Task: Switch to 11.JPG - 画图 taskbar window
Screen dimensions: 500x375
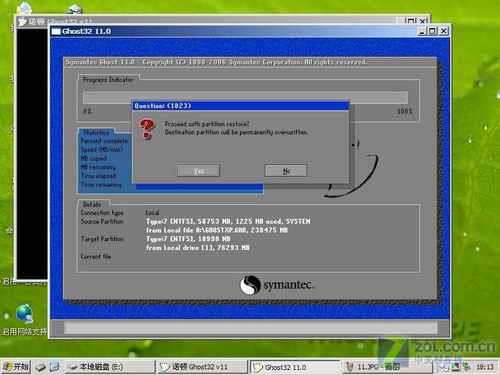Action: [387, 367]
